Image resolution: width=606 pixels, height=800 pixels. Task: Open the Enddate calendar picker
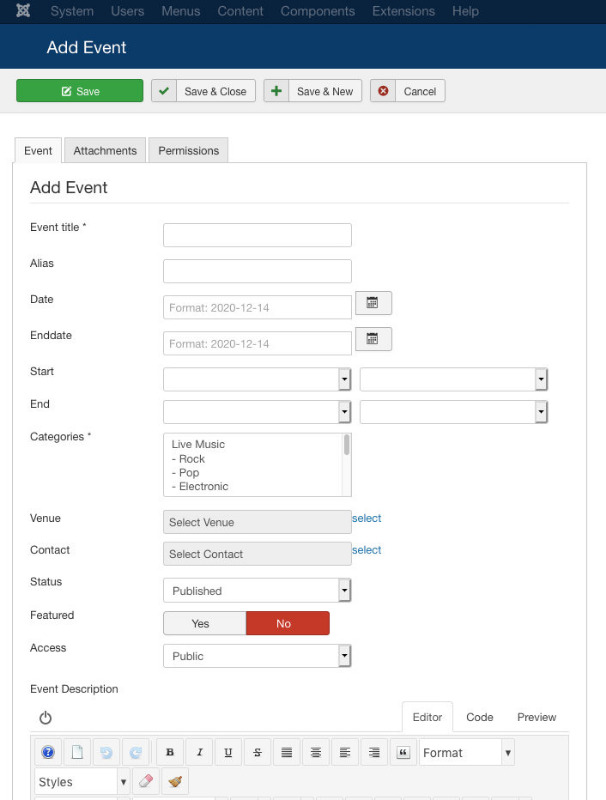[x=373, y=339]
